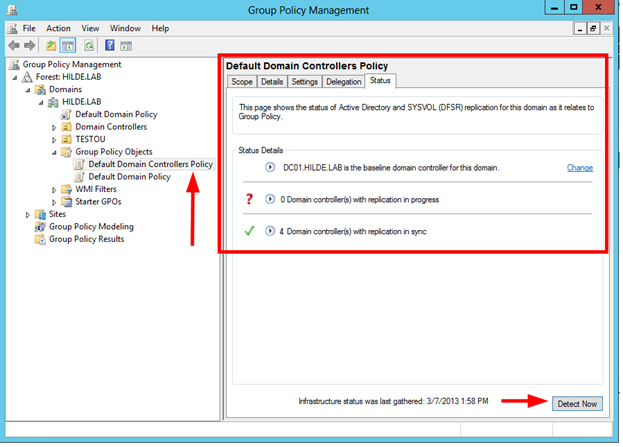
Task: Select Group Policy Results label
Action: coord(87,239)
